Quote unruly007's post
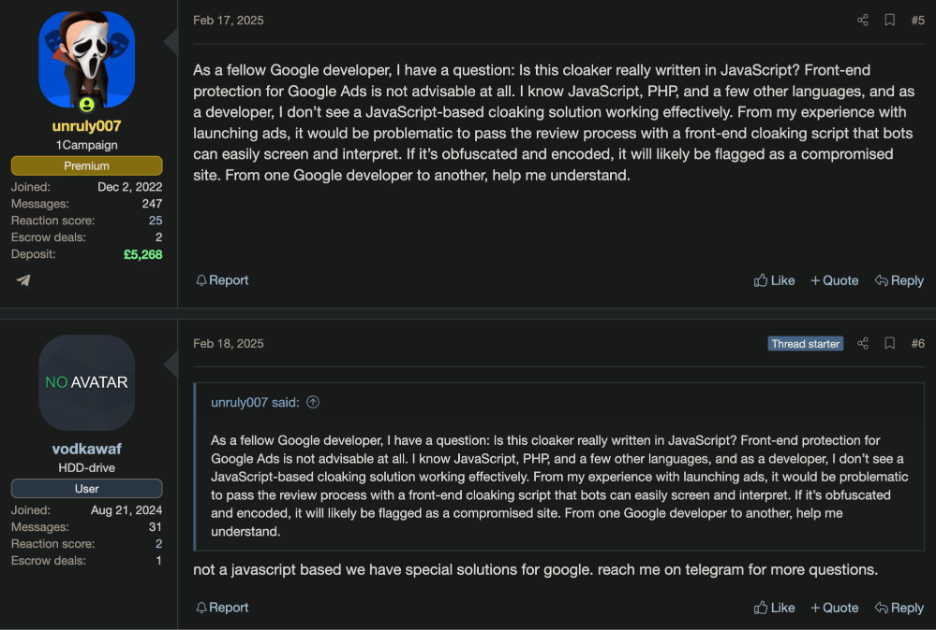Viewport: 936px width, 630px height. (834, 281)
